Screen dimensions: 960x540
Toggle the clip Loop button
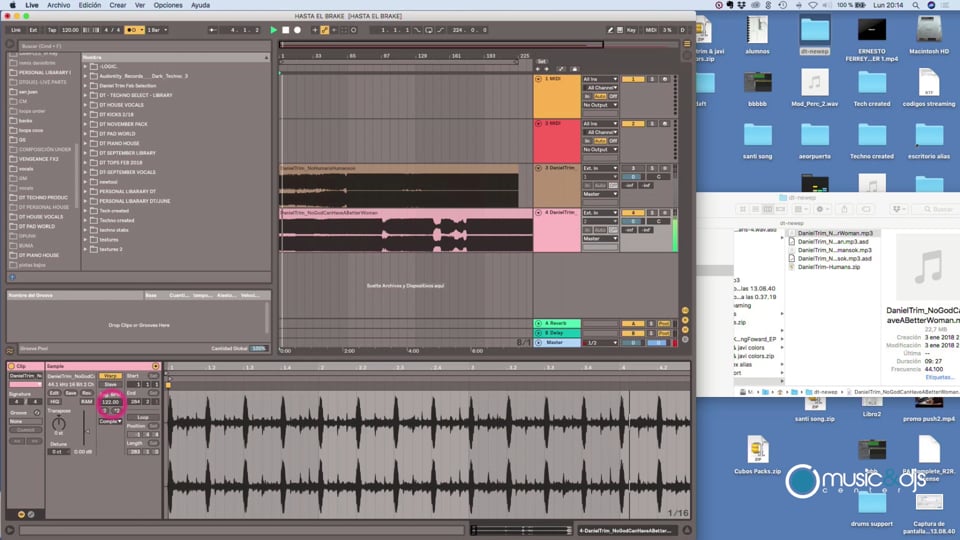pyautogui.click(x=143, y=418)
